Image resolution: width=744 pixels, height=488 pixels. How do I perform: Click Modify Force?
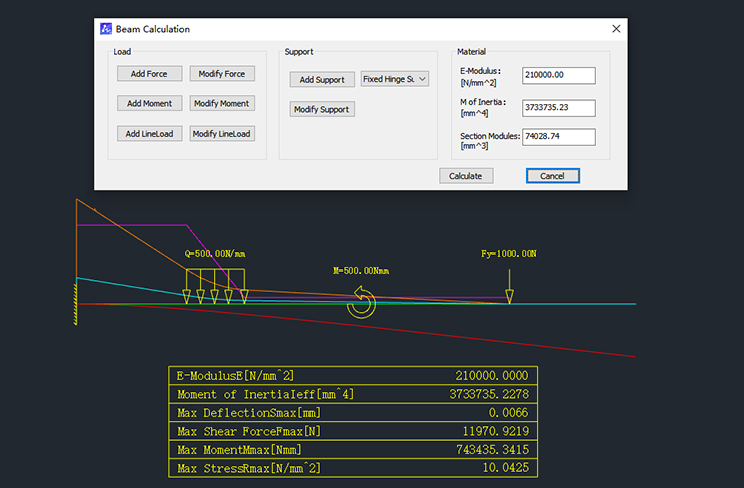[222, 73]
